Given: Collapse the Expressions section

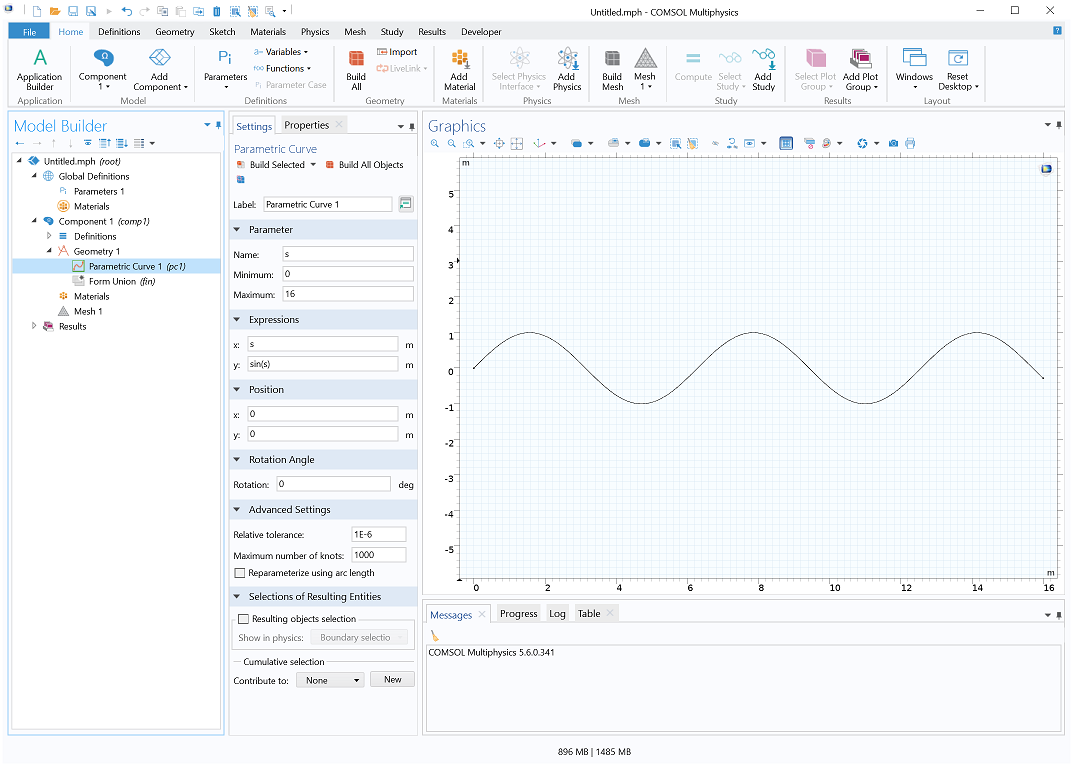Looking at the screenshot, I should click(237, 320).
